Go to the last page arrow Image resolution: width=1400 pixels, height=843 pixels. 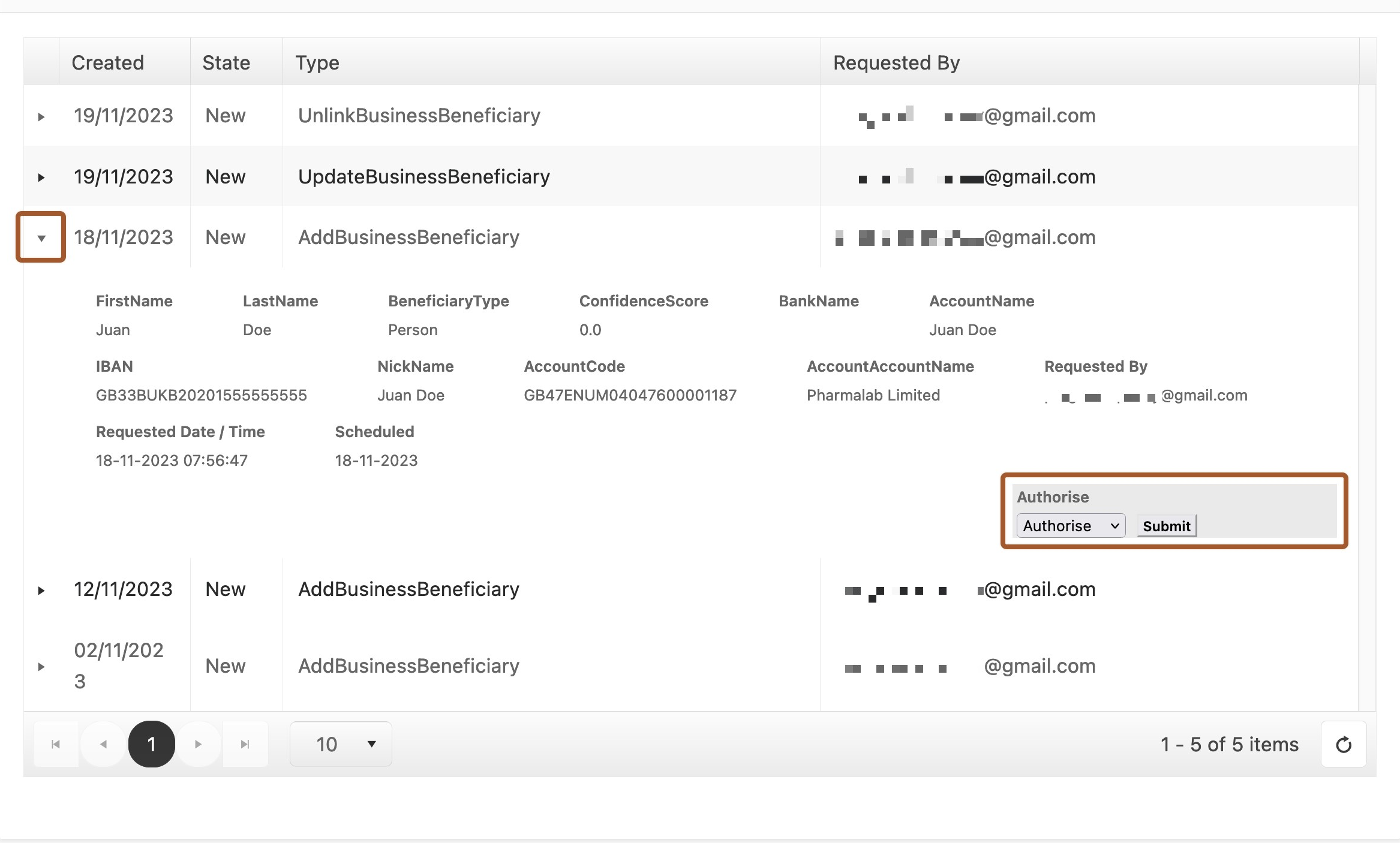pos(245,744)
